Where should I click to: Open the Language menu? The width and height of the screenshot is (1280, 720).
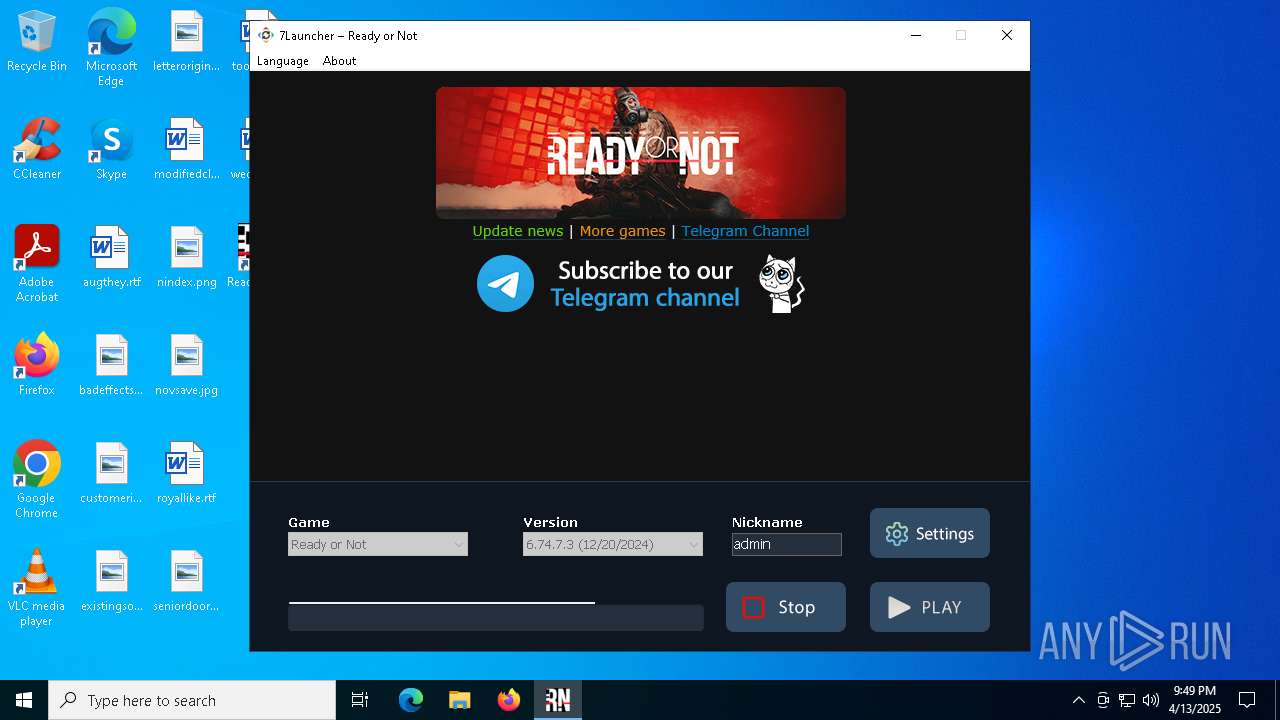coord(283,61)
